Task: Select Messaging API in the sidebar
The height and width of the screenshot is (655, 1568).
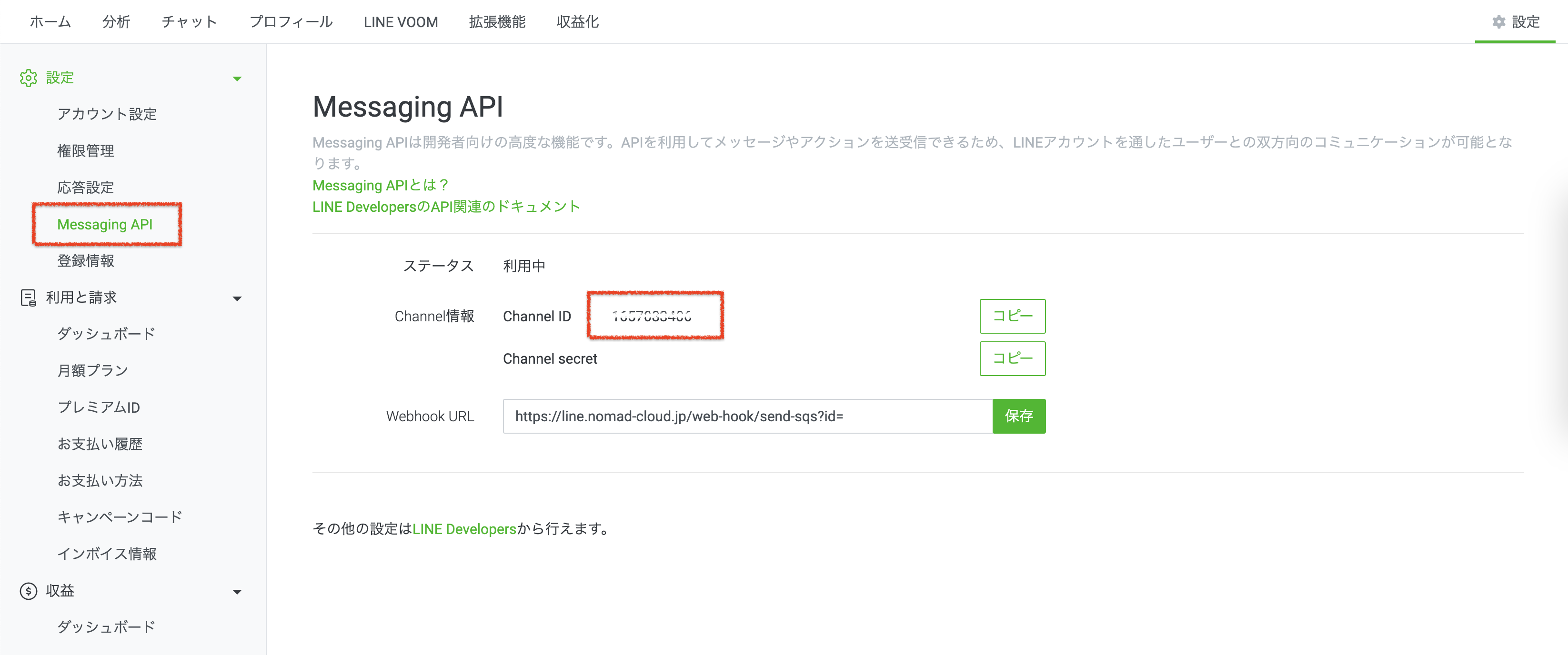Action: pyautogui.click(x=105, y=224)
